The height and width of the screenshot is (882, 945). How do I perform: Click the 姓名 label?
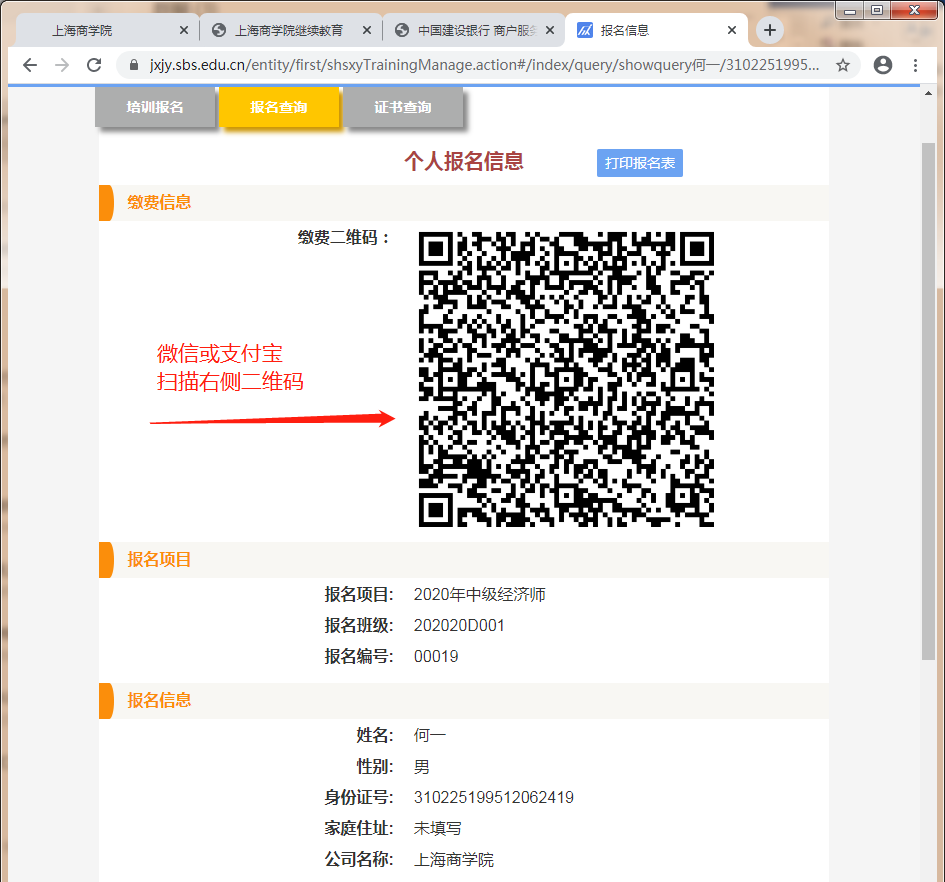point(375,736)
